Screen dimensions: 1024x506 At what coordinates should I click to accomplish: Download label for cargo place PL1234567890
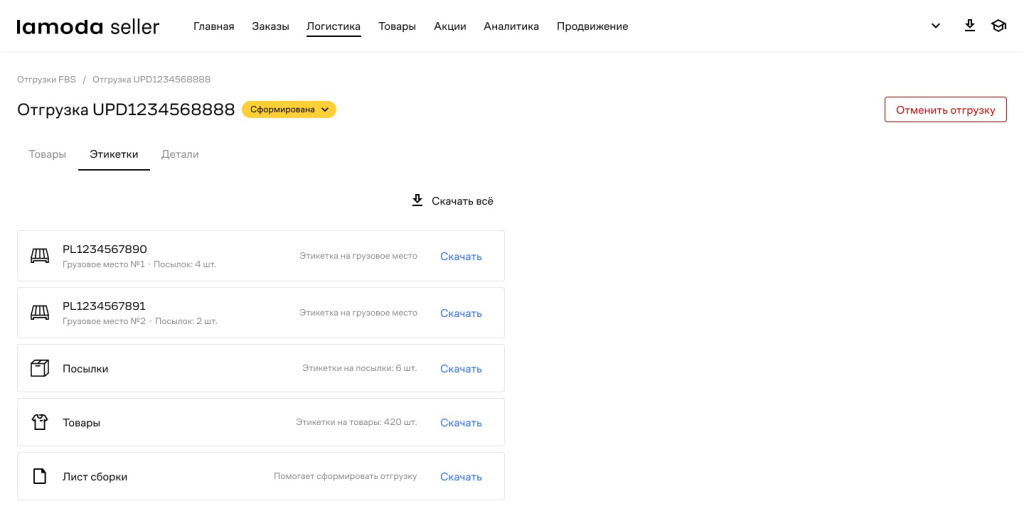click(461, 256)
